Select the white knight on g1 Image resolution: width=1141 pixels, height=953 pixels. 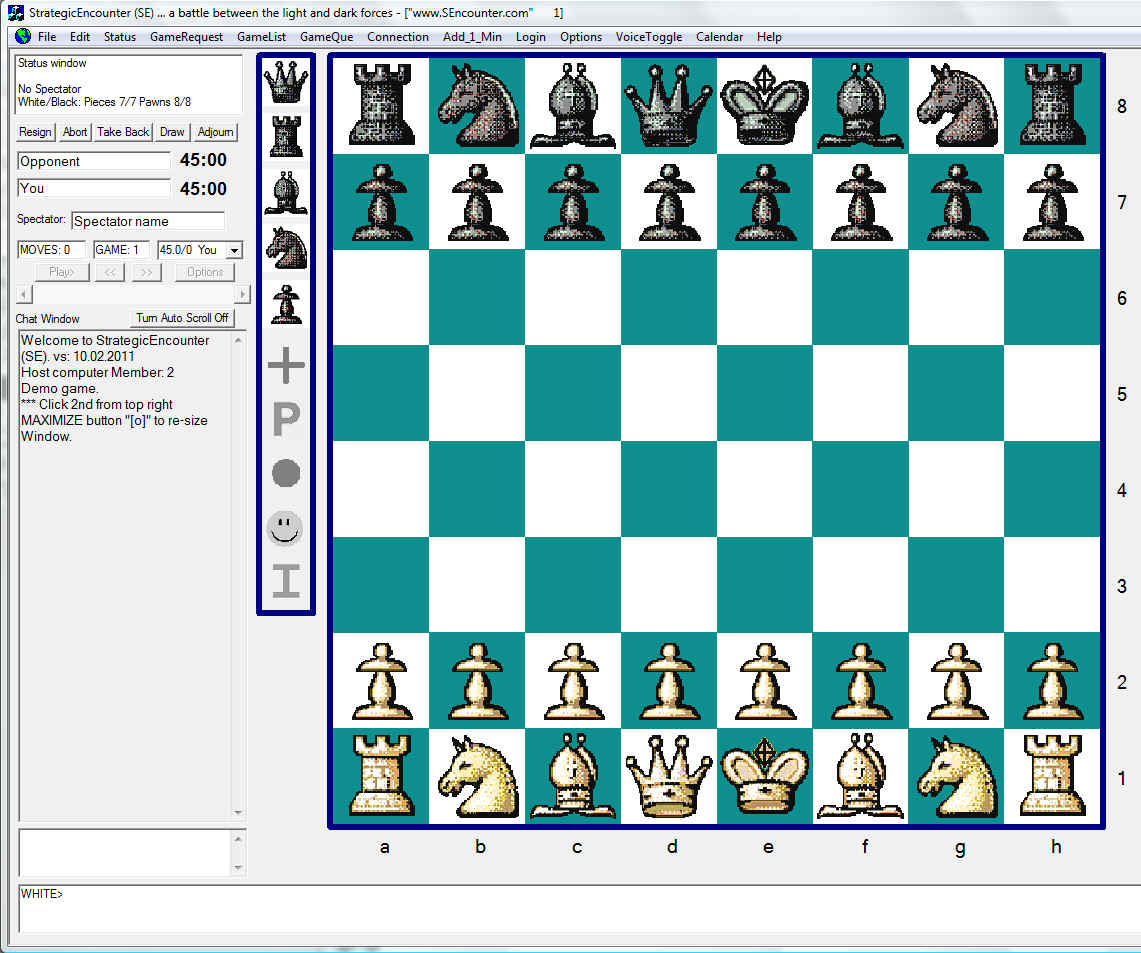click(956, 775)
